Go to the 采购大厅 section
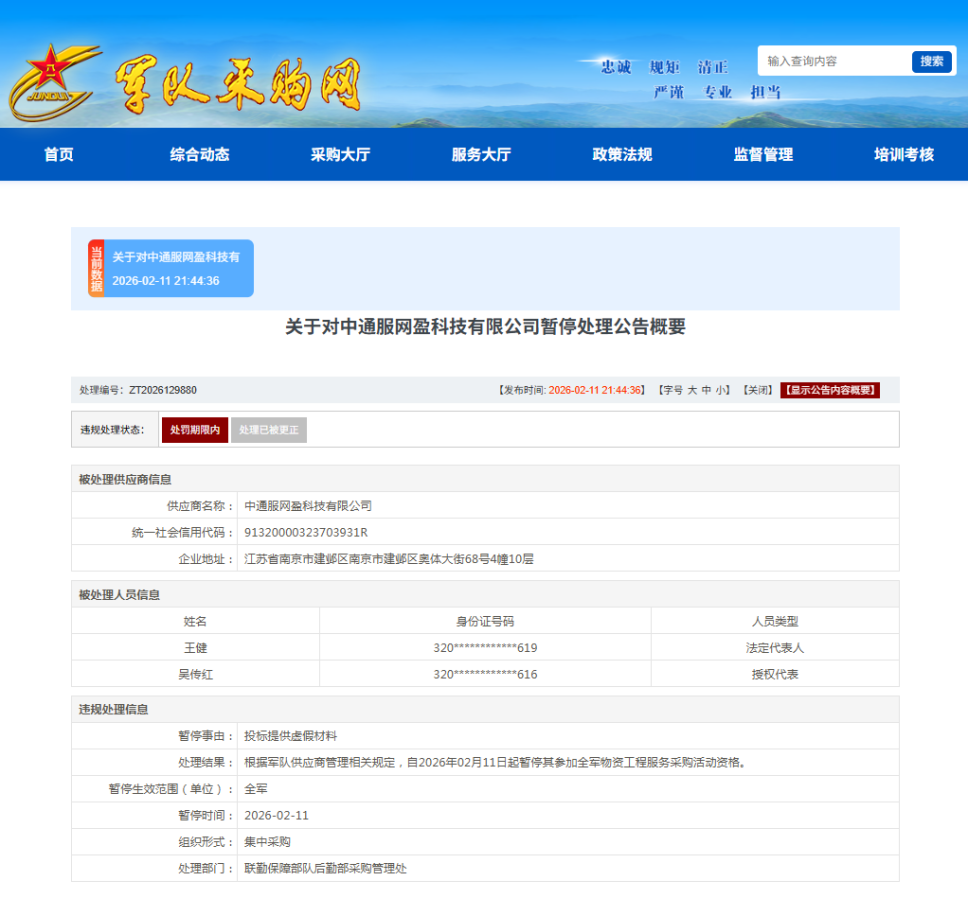Viewport: 968px width, 917px height. point(340,154)
